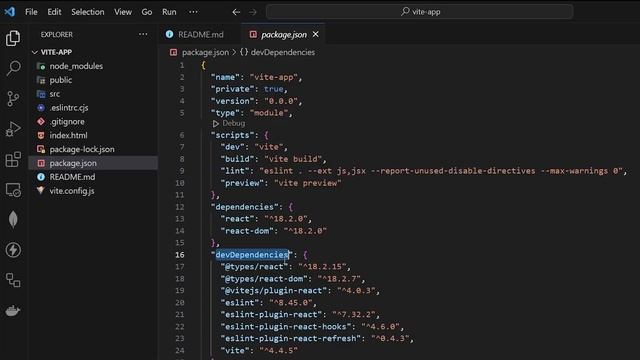This screenshot has height=360, width=640.
Task: Go back with the left arrow
Action: (236, 12)
